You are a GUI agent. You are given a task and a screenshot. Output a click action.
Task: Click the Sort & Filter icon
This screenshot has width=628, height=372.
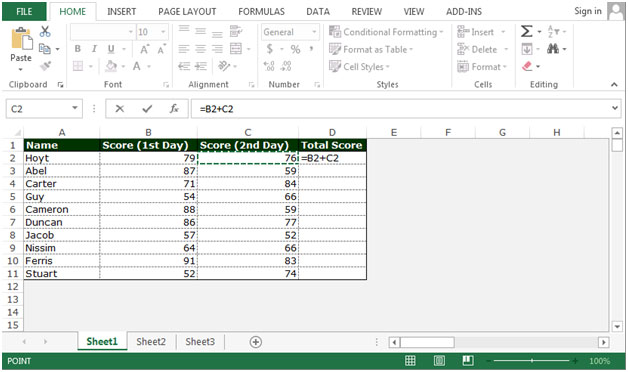553,31
